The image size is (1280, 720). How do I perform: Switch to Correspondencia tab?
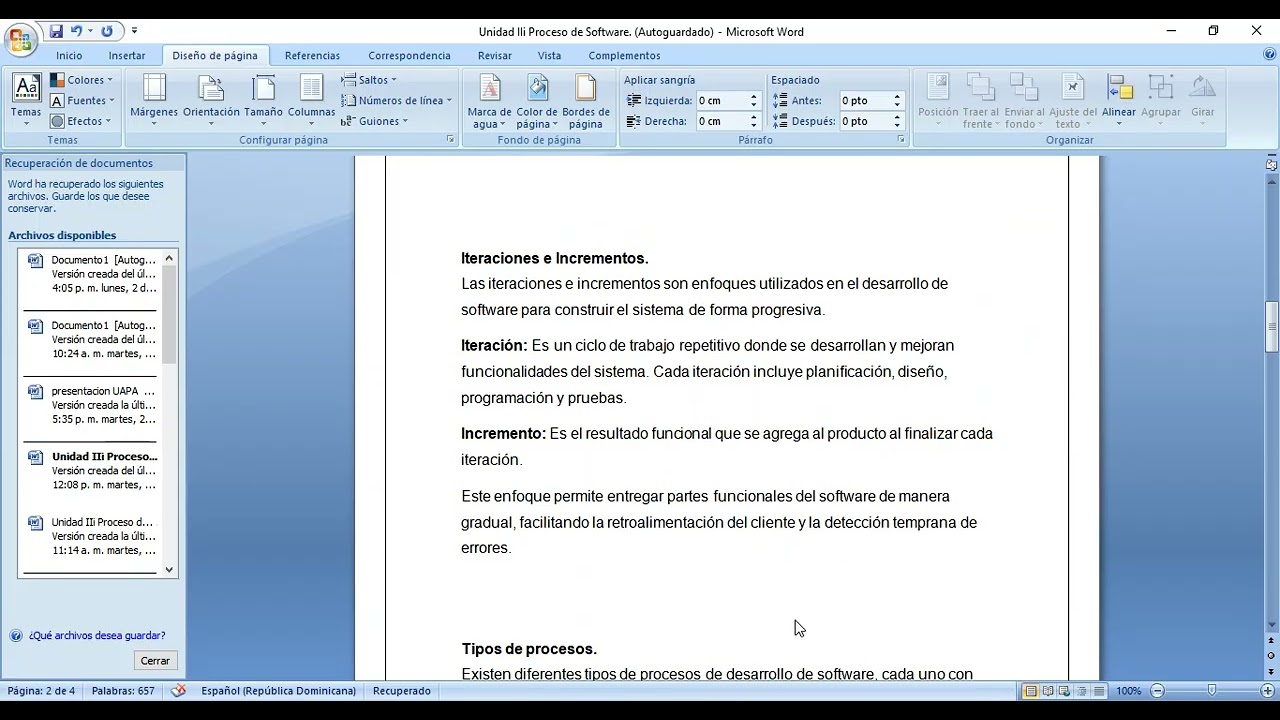409,56
